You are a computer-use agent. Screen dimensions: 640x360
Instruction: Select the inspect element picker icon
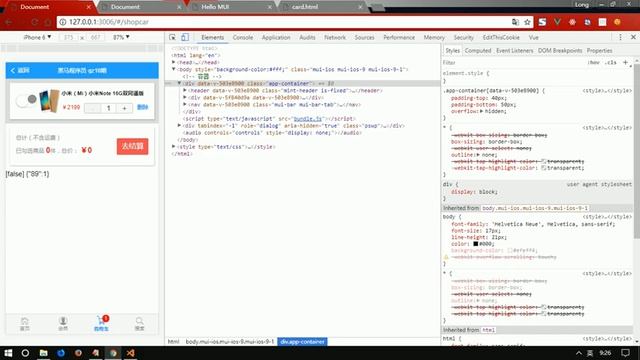172,37
